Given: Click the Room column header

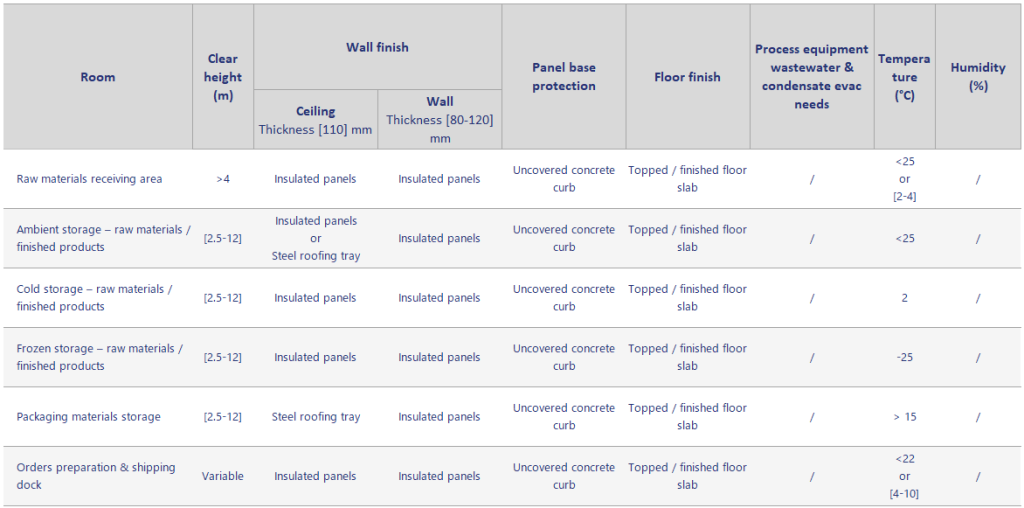Looking at the screenshot, I should pos(97,77).
